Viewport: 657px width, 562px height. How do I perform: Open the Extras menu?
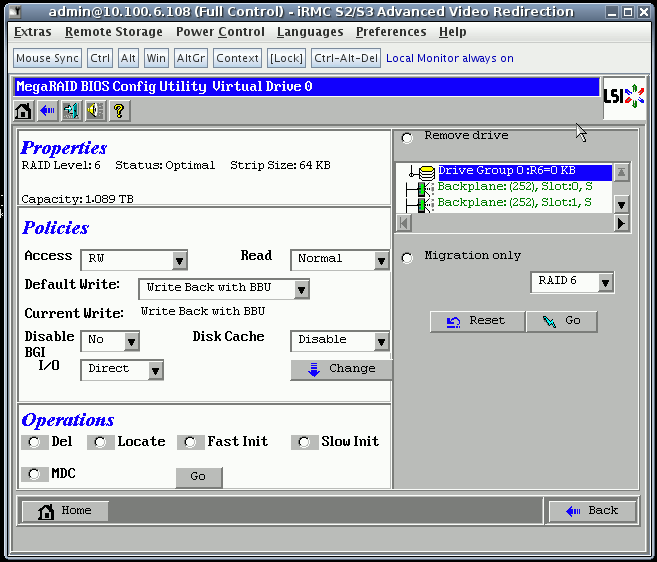(33, 32)
